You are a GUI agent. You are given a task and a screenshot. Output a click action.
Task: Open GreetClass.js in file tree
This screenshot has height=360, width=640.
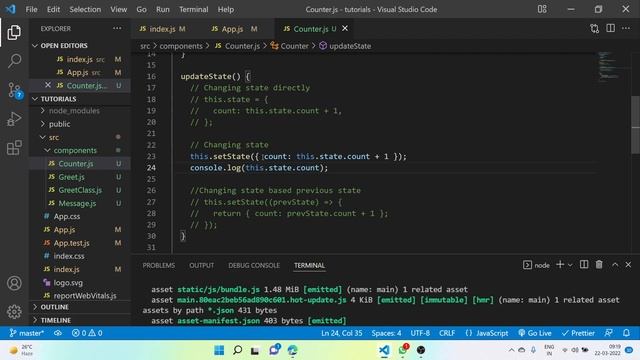pyautogui.click(x=80, y=190)
